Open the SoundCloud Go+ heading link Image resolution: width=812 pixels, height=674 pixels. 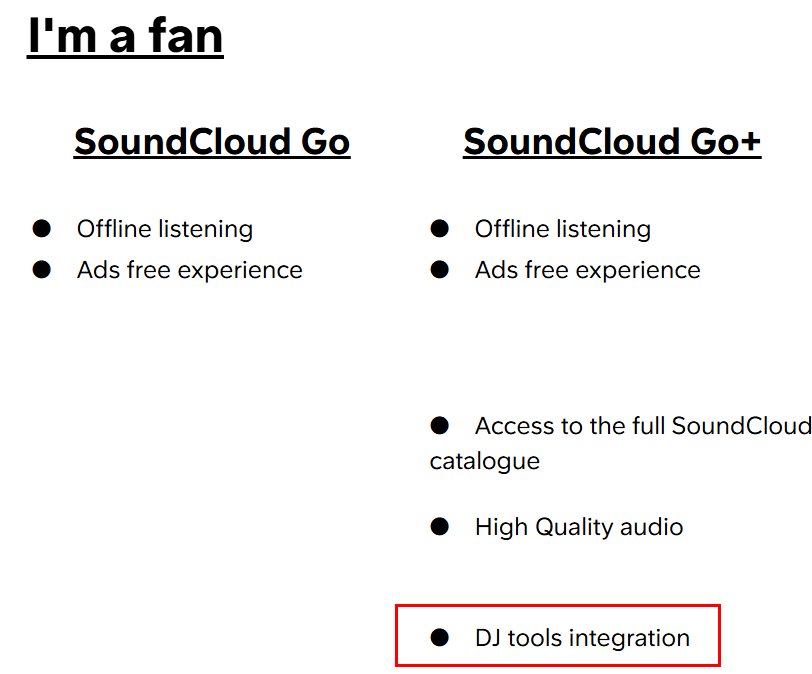coord(611,142)
